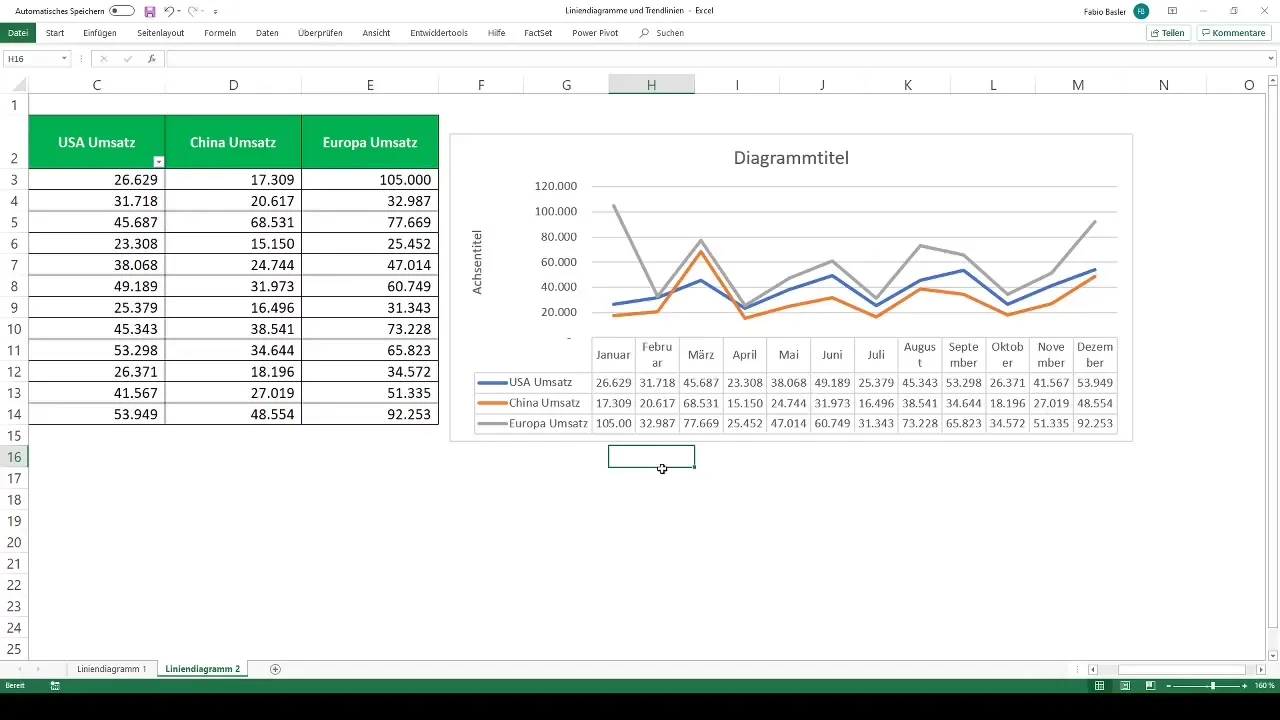Click the Achsentitel axis label
The height and width of the screenshot is (720, 1280).
click(x=478, y=262)
